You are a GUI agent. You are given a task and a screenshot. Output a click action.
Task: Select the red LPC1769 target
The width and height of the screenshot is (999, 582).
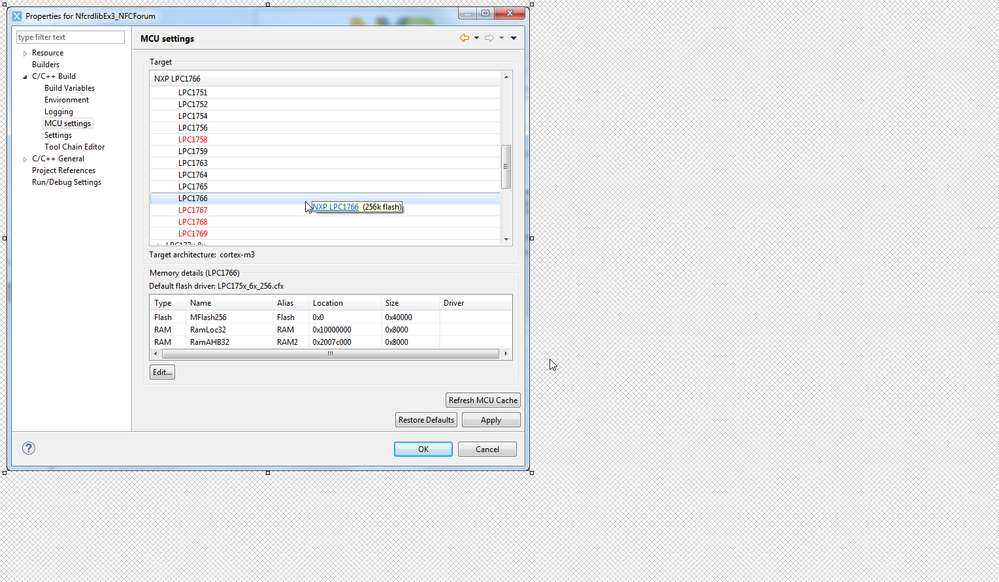click(325, 234)
